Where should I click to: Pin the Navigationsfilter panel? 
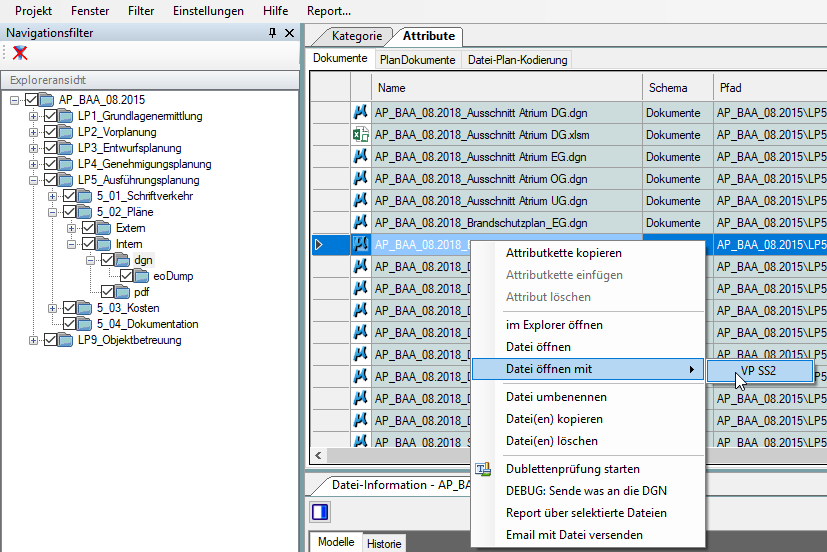click(x=272, y=33)
